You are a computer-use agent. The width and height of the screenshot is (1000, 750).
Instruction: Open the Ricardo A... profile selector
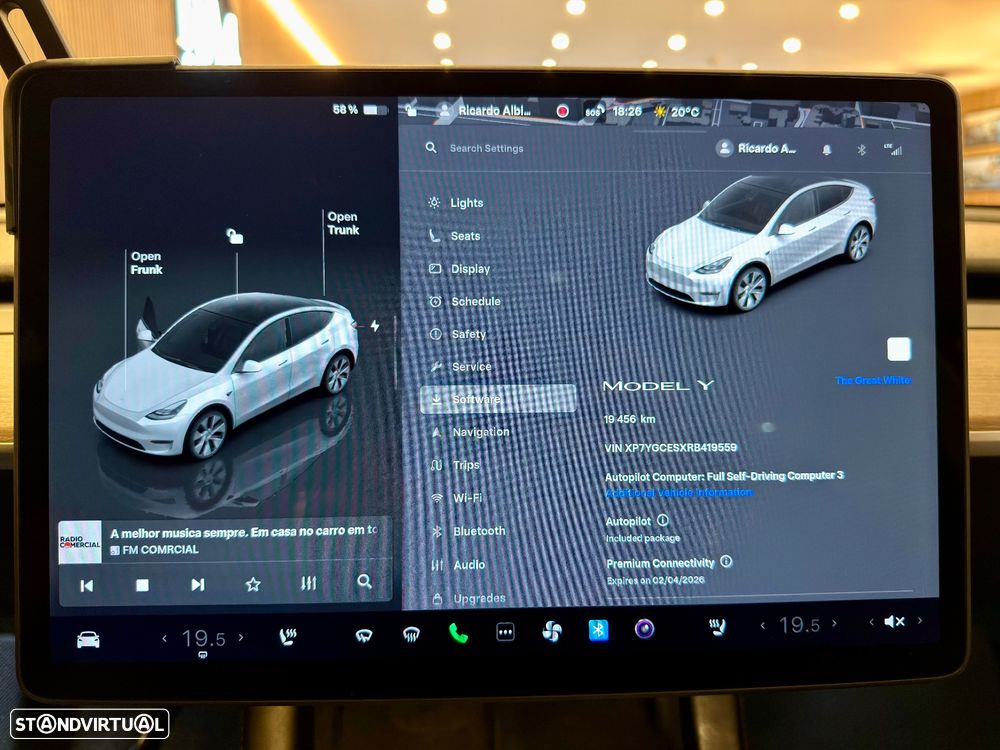(756, 148)
